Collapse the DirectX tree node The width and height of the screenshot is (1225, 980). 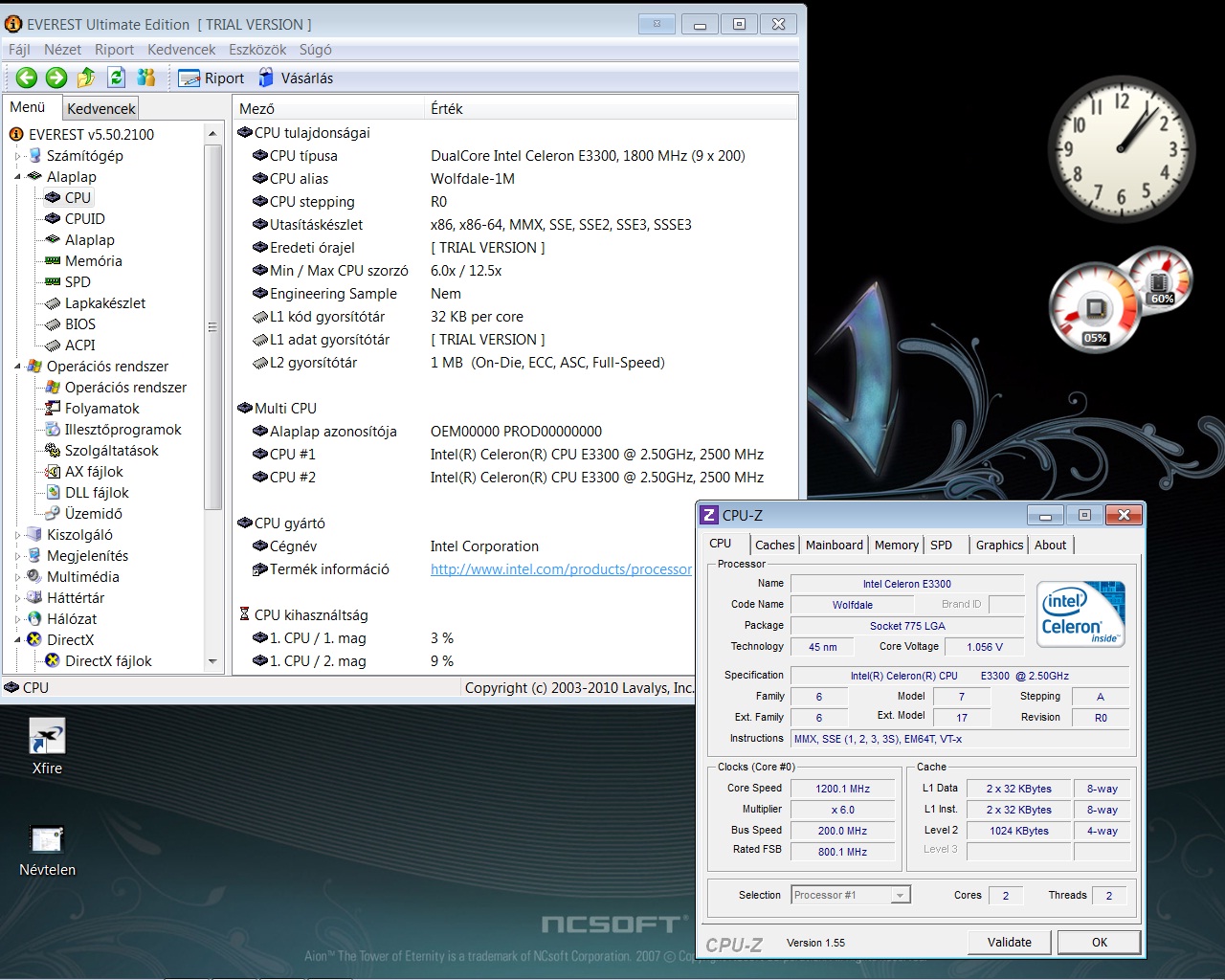[17, 640]
